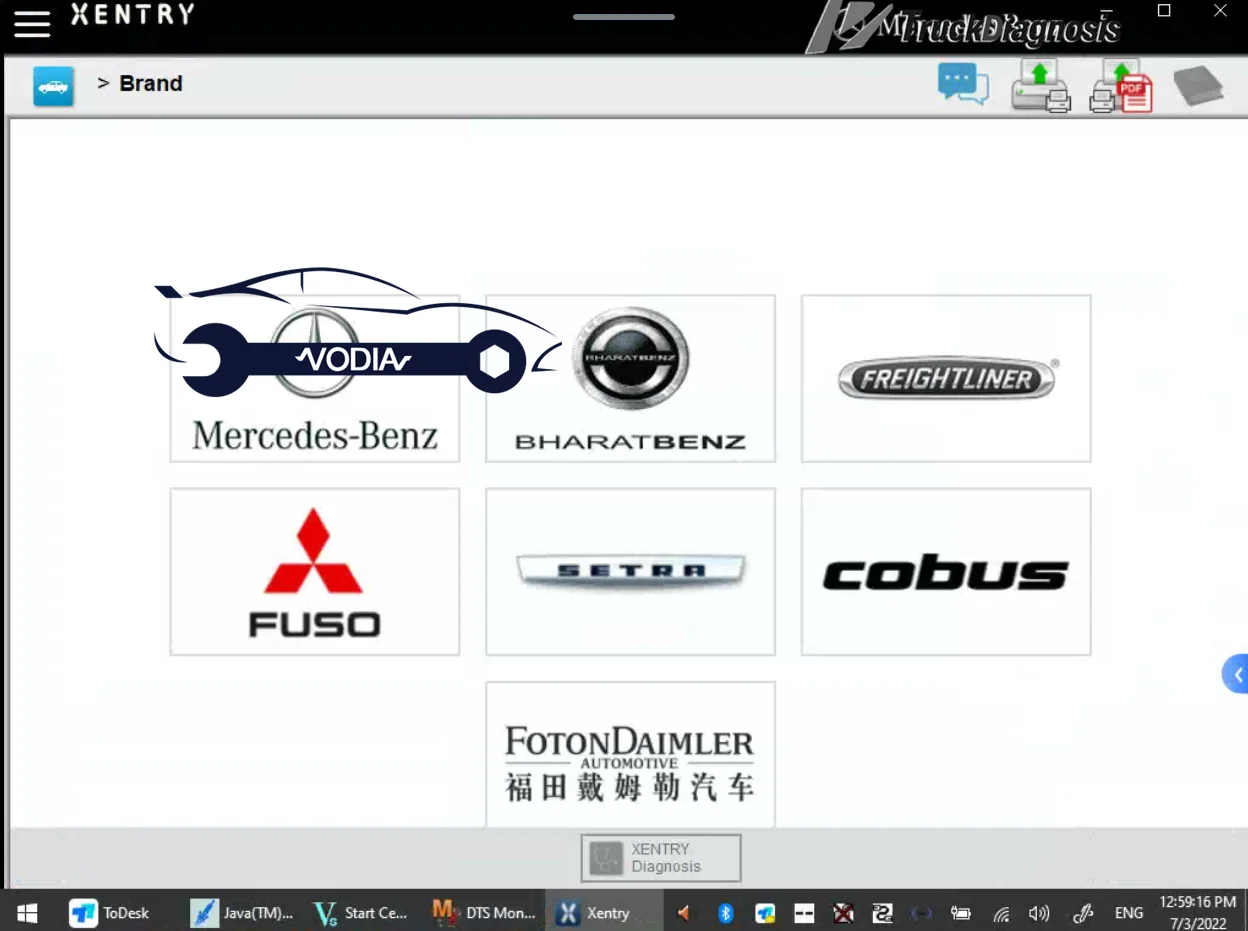Close the XENTRY window
Viewport: 1248px width, 931px height.
click(x=1220, y=11)
